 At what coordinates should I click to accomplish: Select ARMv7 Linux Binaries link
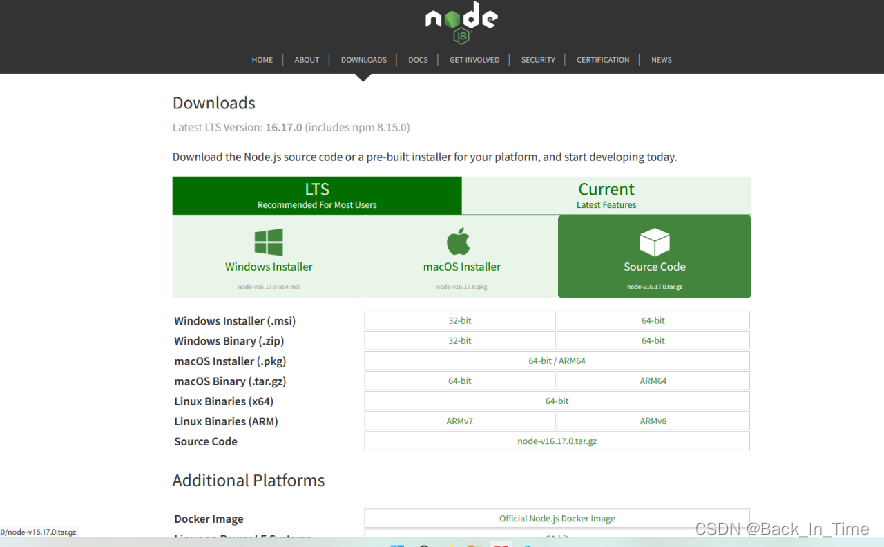coord(460,421)
